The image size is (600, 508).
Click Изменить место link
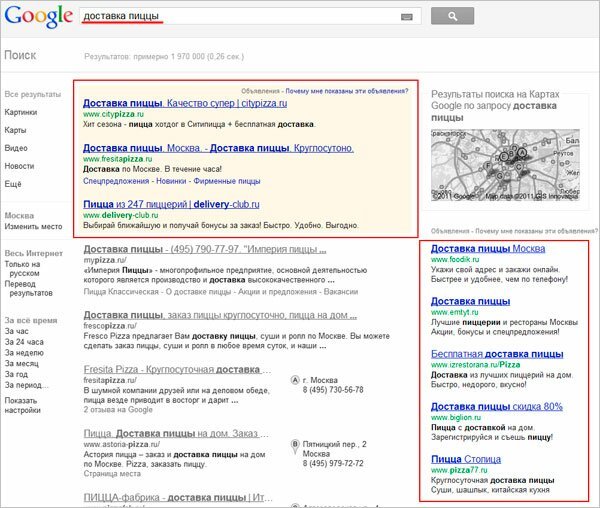click(x=33, y=226)
